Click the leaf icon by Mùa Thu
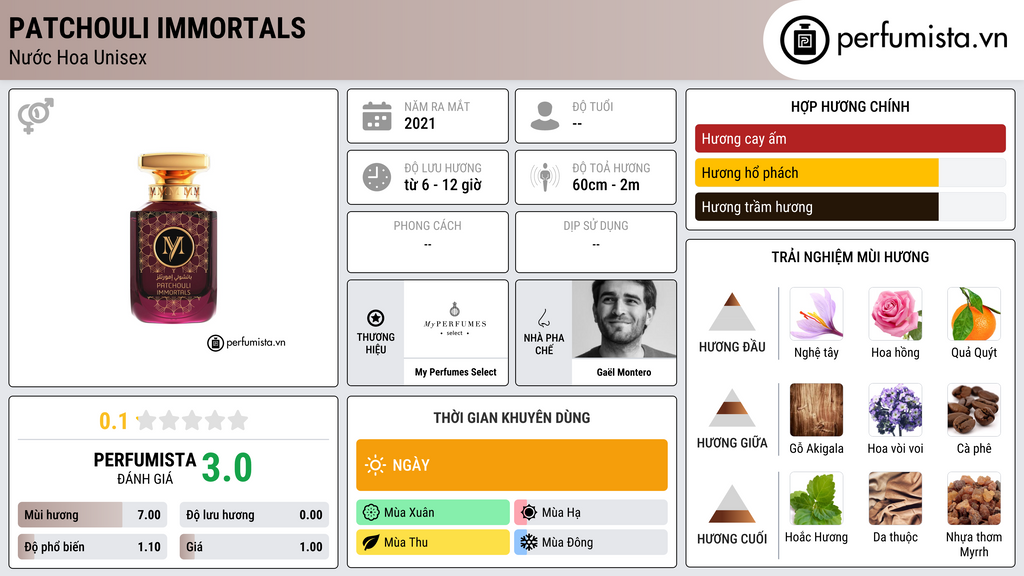 click(x=371, y=542)
